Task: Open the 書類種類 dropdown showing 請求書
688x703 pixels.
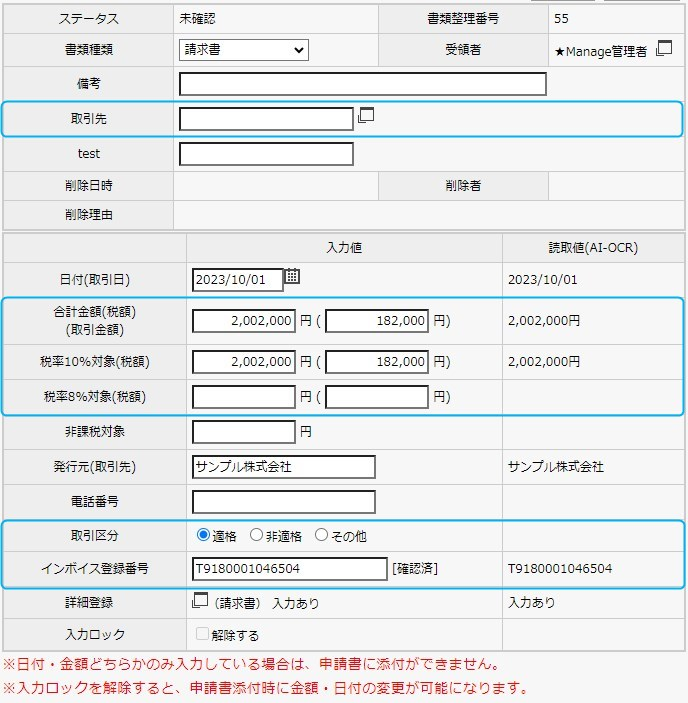Action: coord(244,50)
